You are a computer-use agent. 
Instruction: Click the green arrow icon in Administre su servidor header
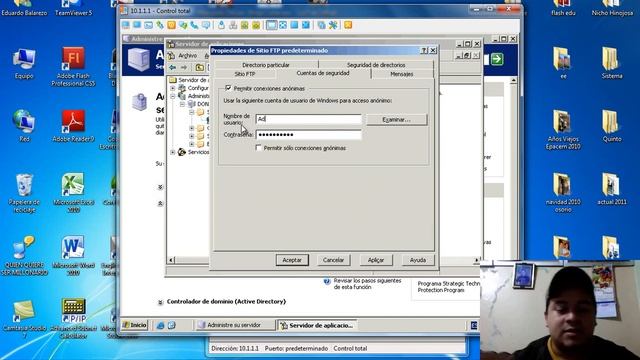pos(497,59)
